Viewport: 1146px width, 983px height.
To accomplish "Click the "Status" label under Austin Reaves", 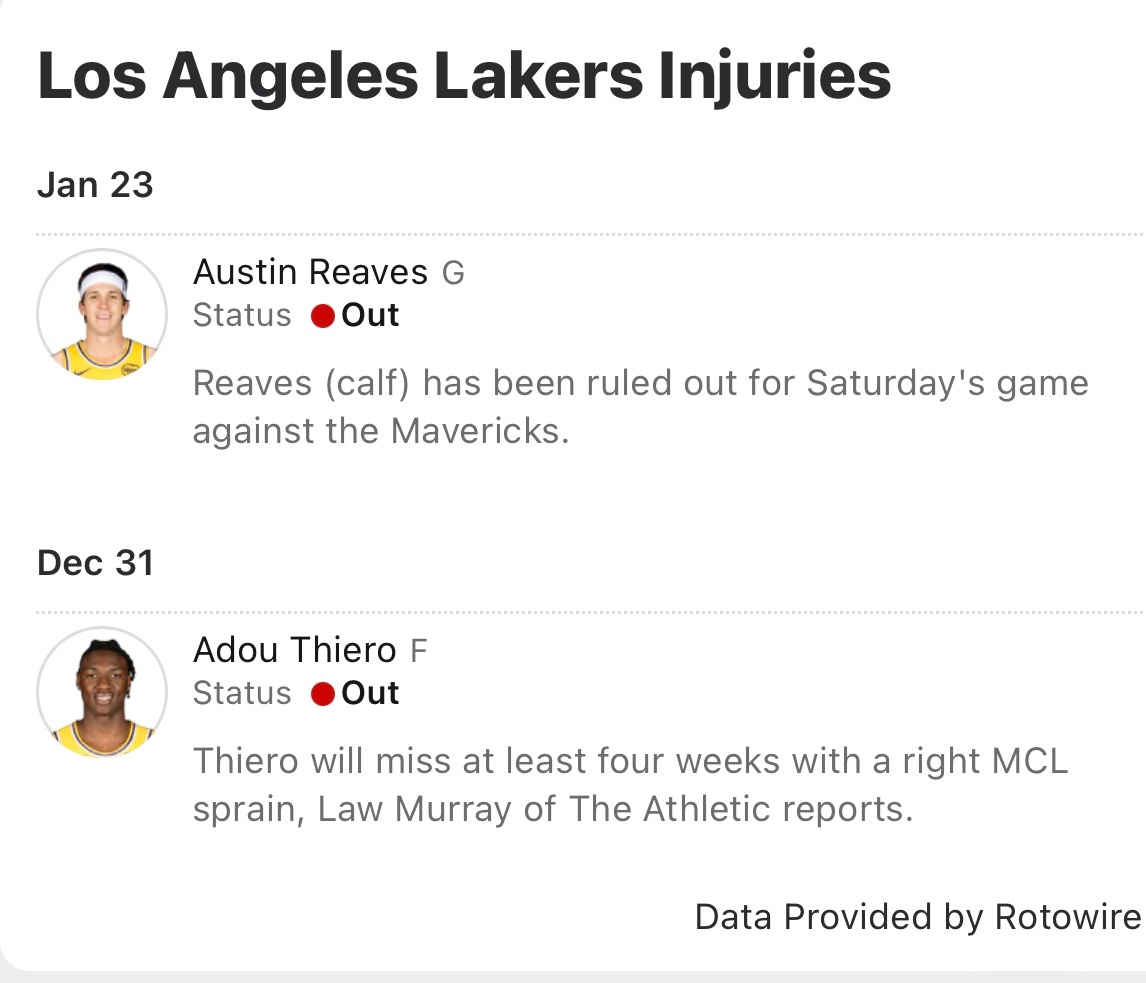I will (242, 316).
